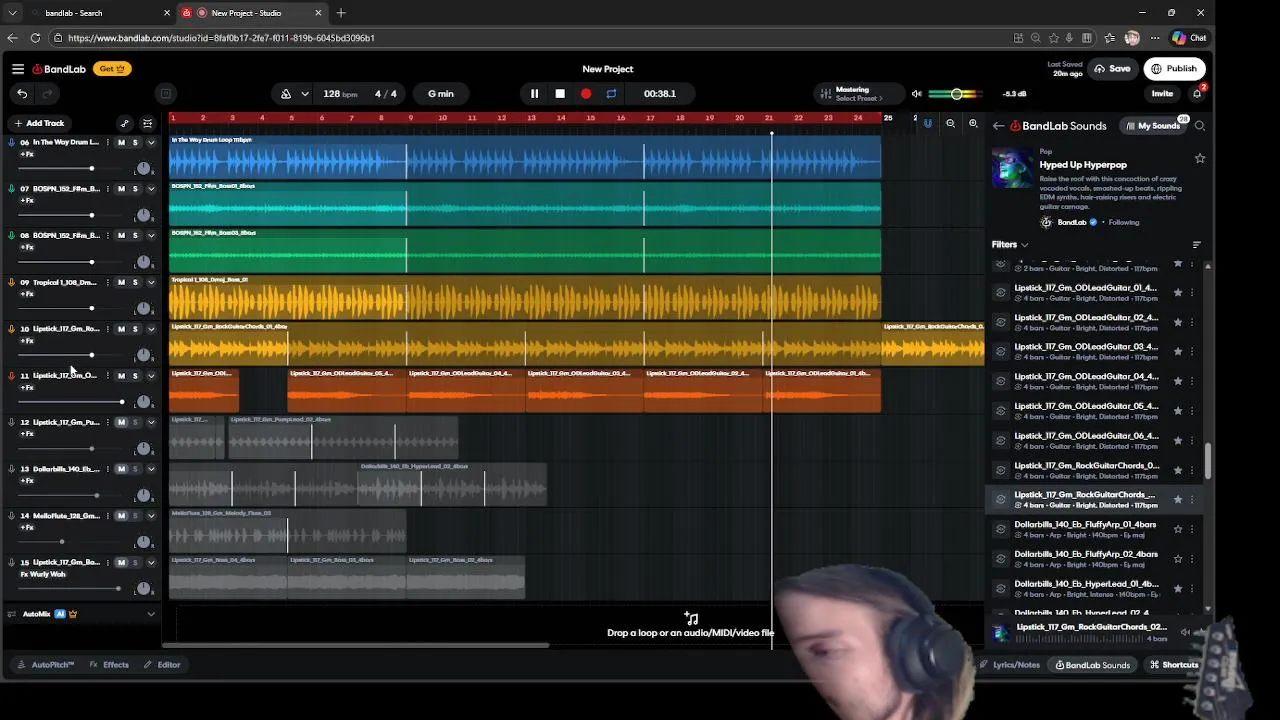Adjust track 09 pan knob
The width and height of the screenshot is (1280, 720).
[x=144, y=308]
